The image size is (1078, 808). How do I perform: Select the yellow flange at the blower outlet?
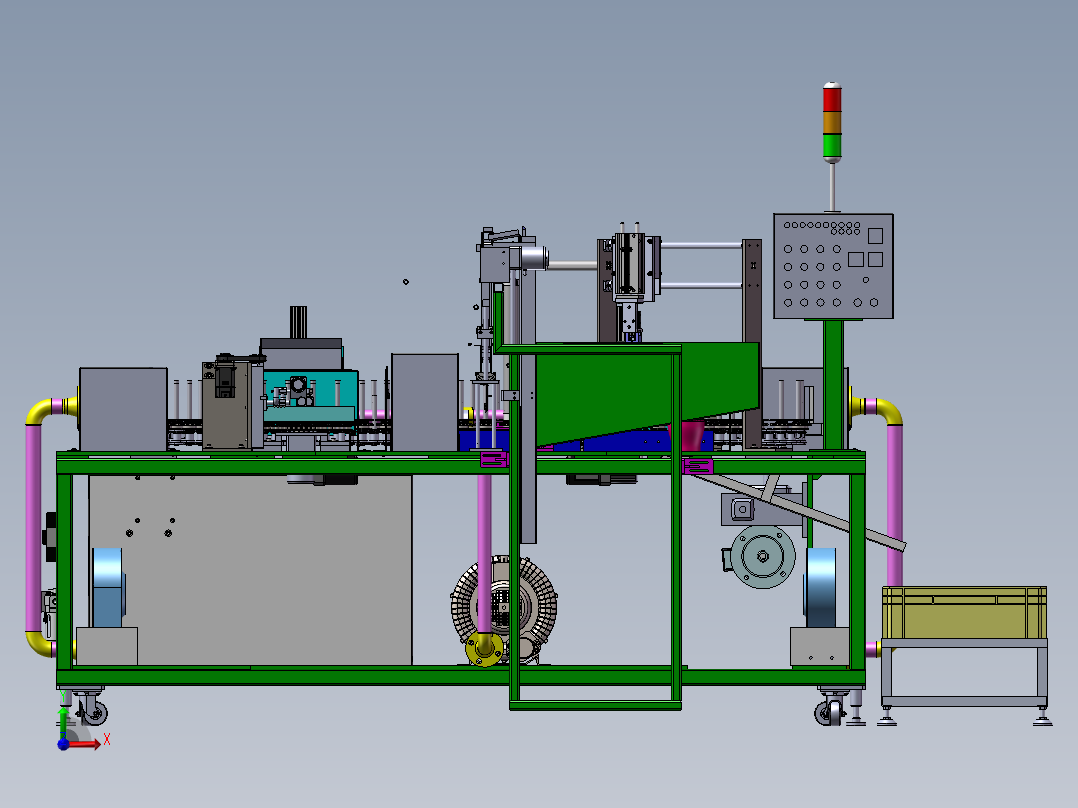coord(485,648)
